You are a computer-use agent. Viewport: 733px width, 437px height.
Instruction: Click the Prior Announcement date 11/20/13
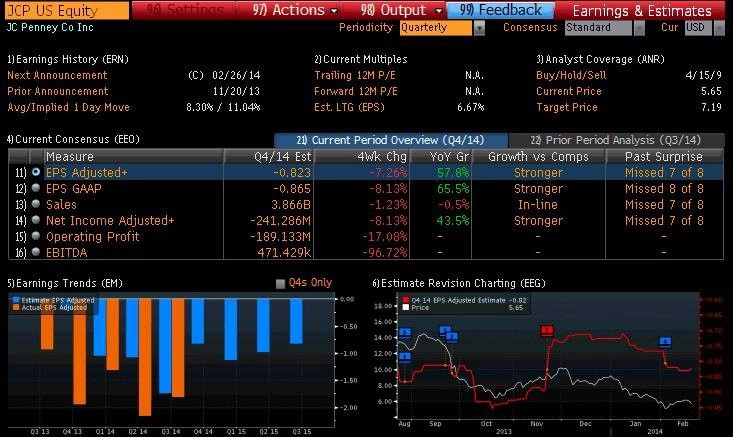coord(236,91)
